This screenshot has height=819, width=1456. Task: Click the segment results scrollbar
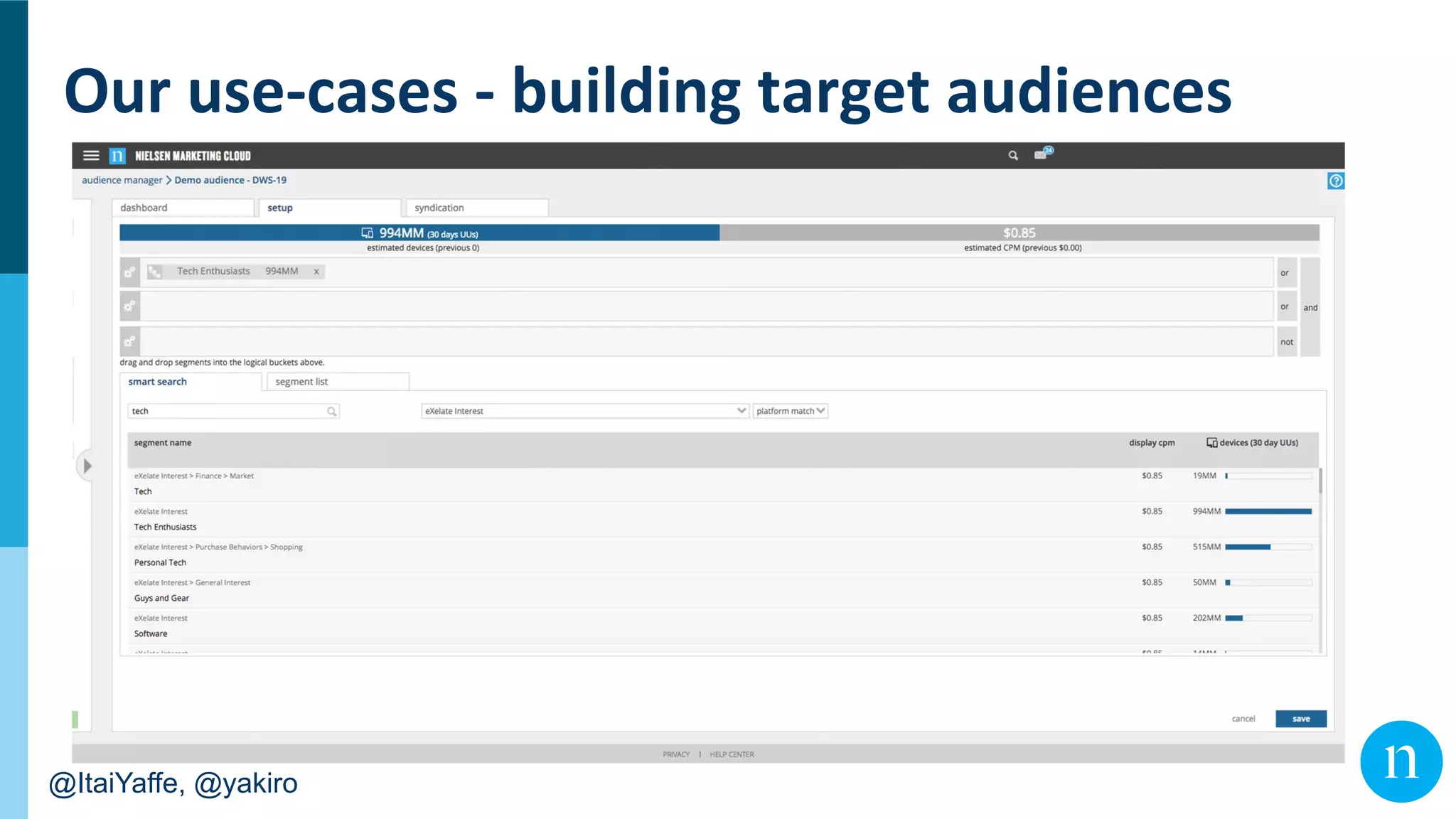point(1320,482)
